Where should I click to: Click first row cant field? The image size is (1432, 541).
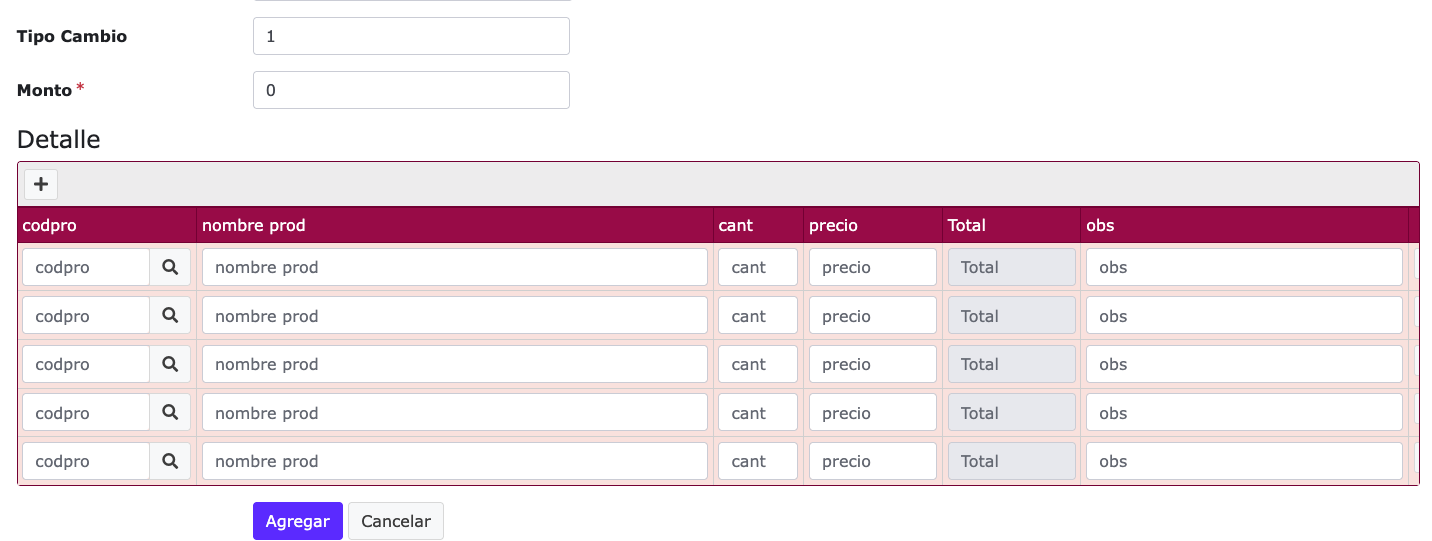[758, 267]
